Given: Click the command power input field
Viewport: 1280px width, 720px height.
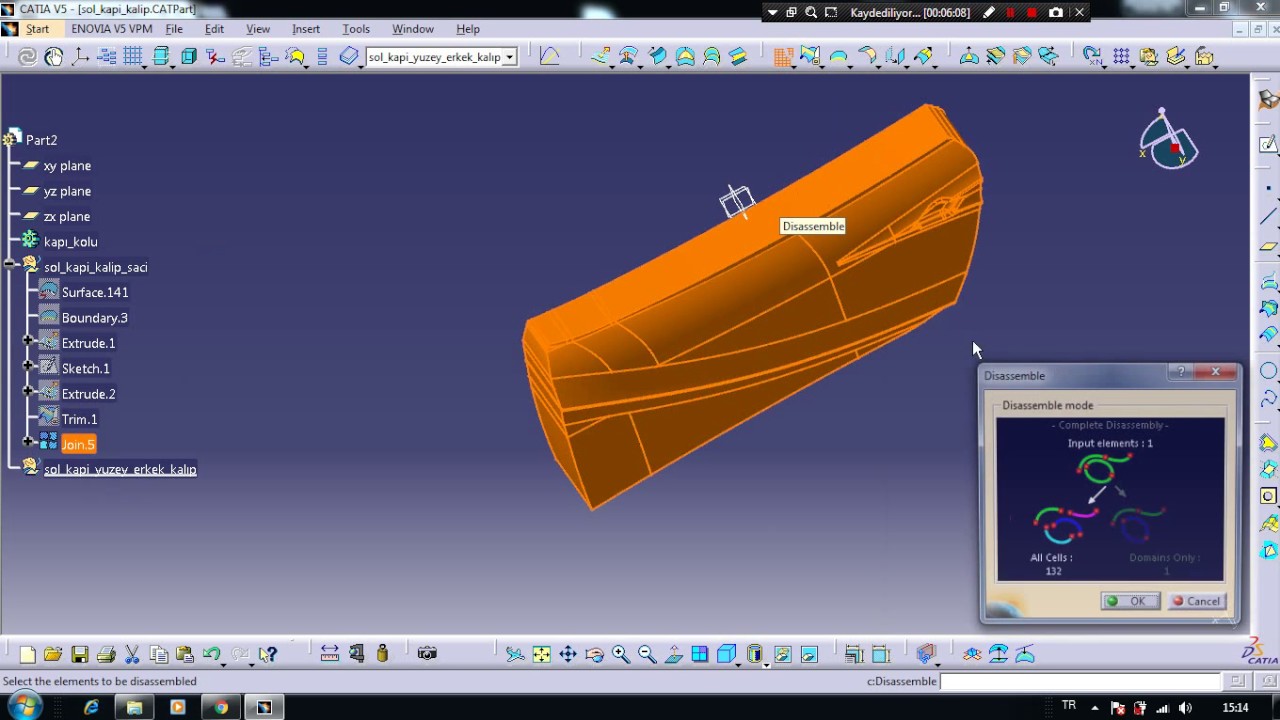Looking at the screenshot, I should [x=1080, y=681].
